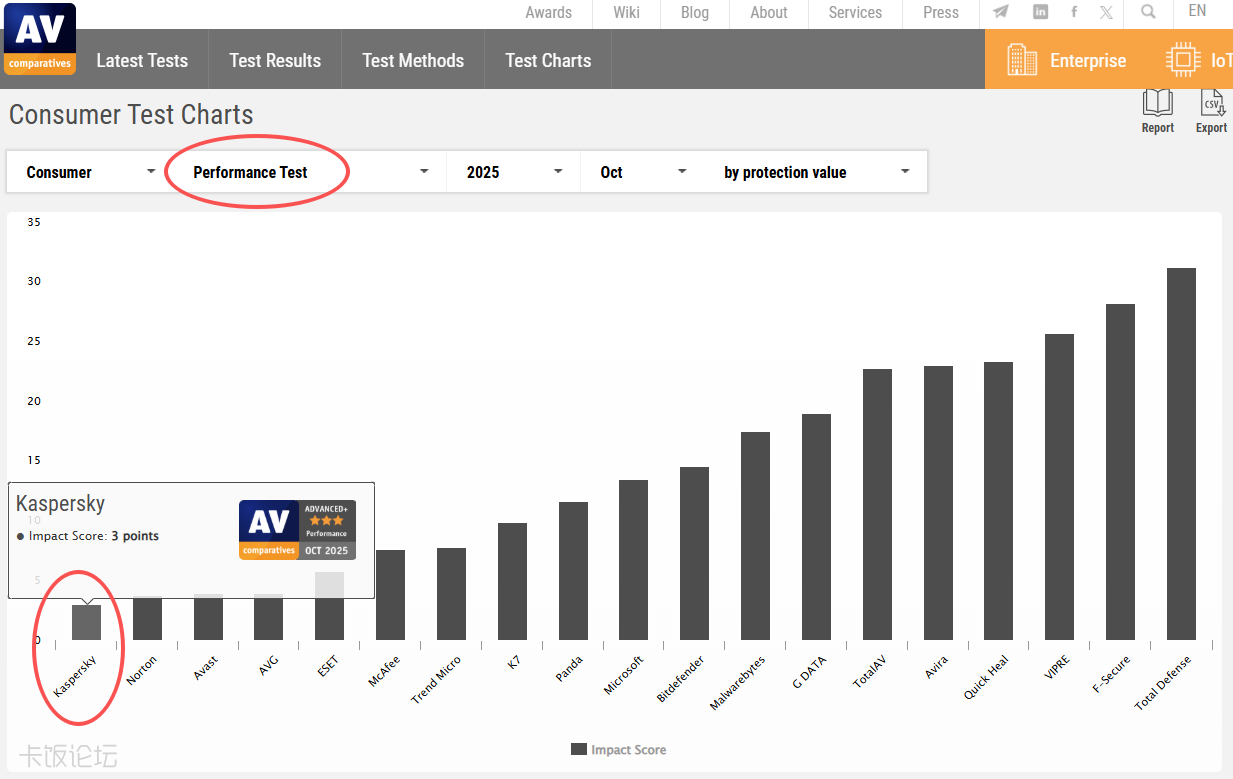Open the 'by protection value' sort dropdown
The height and width of the screenshot is (779, 1233).
(x=816, y=172)
